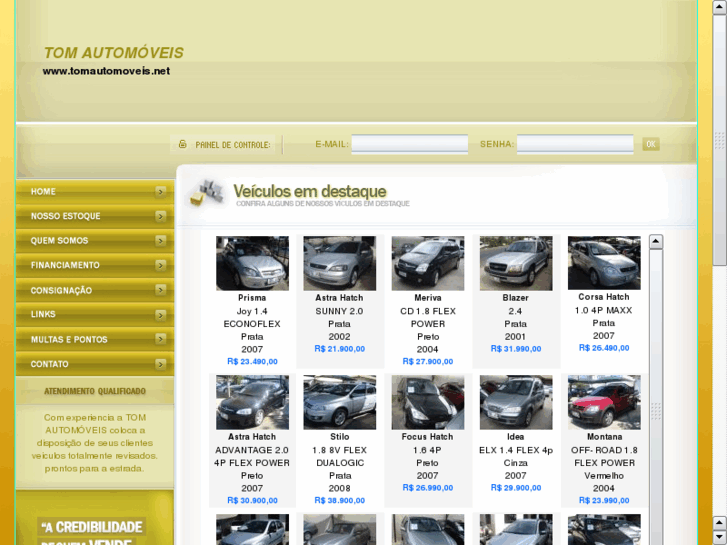Open the Prisma car thumbnail
This screenshot has height=545, width=727.
tap(252, 263)
